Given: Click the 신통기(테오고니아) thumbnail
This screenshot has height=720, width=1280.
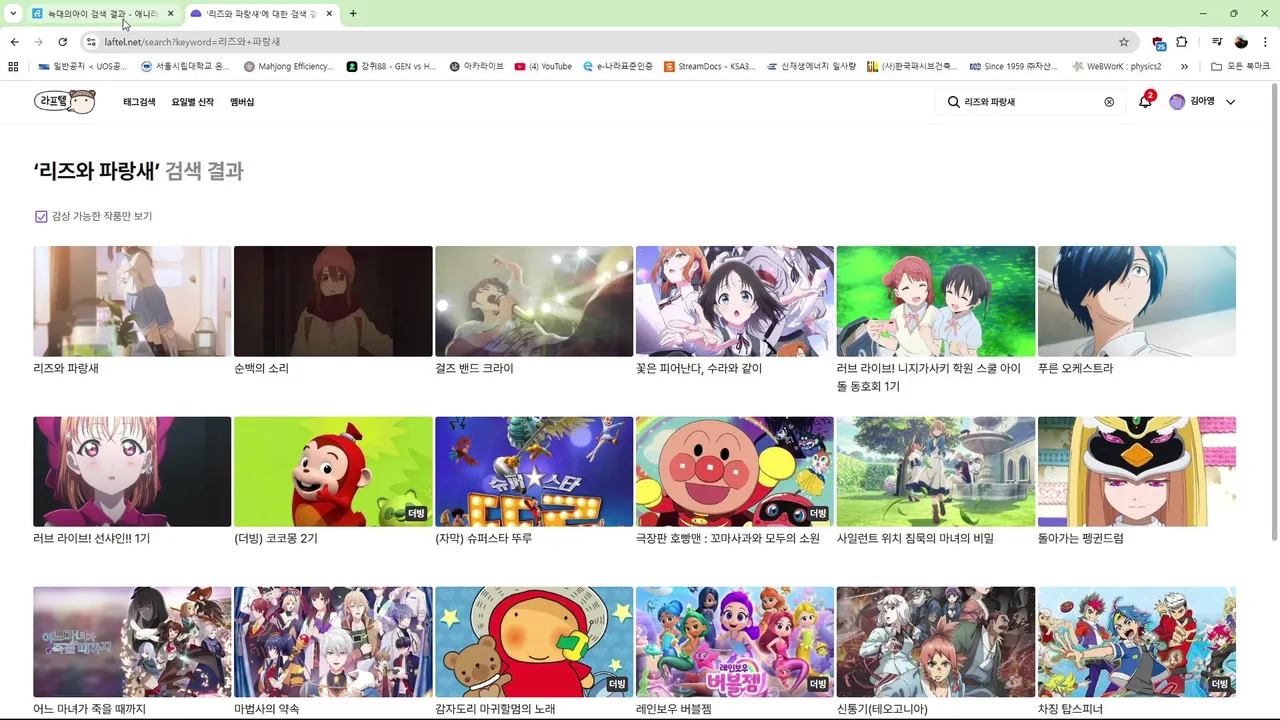Looking at the screenshot, I should click(x=936, y=642).
